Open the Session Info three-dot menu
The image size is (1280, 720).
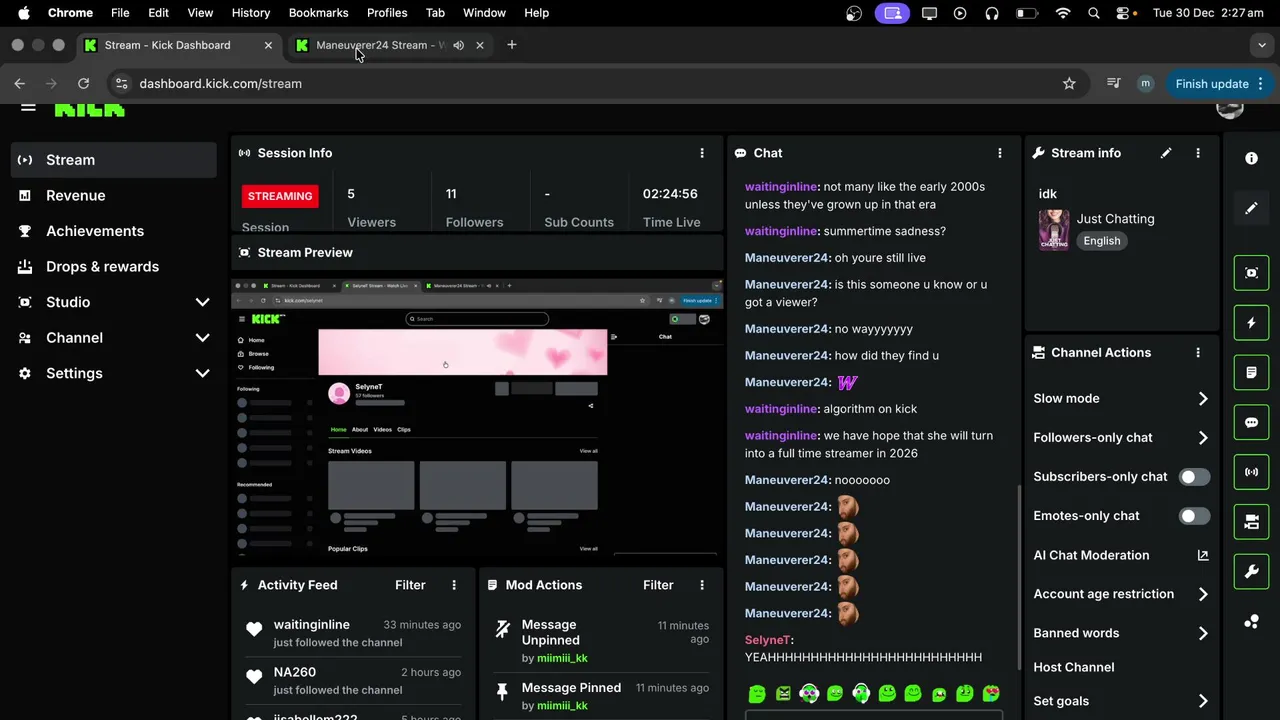click(x=702, y=153)
